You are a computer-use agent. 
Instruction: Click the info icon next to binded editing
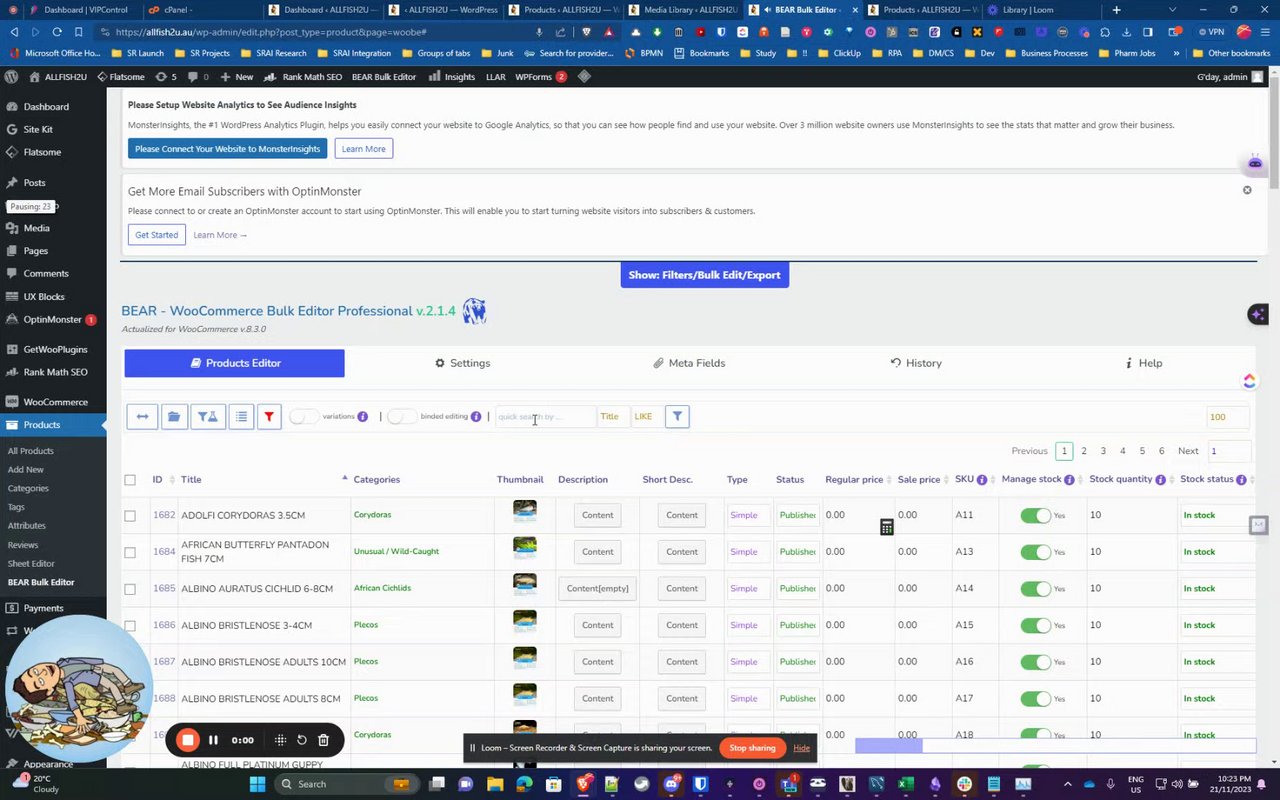coord(476,417)
